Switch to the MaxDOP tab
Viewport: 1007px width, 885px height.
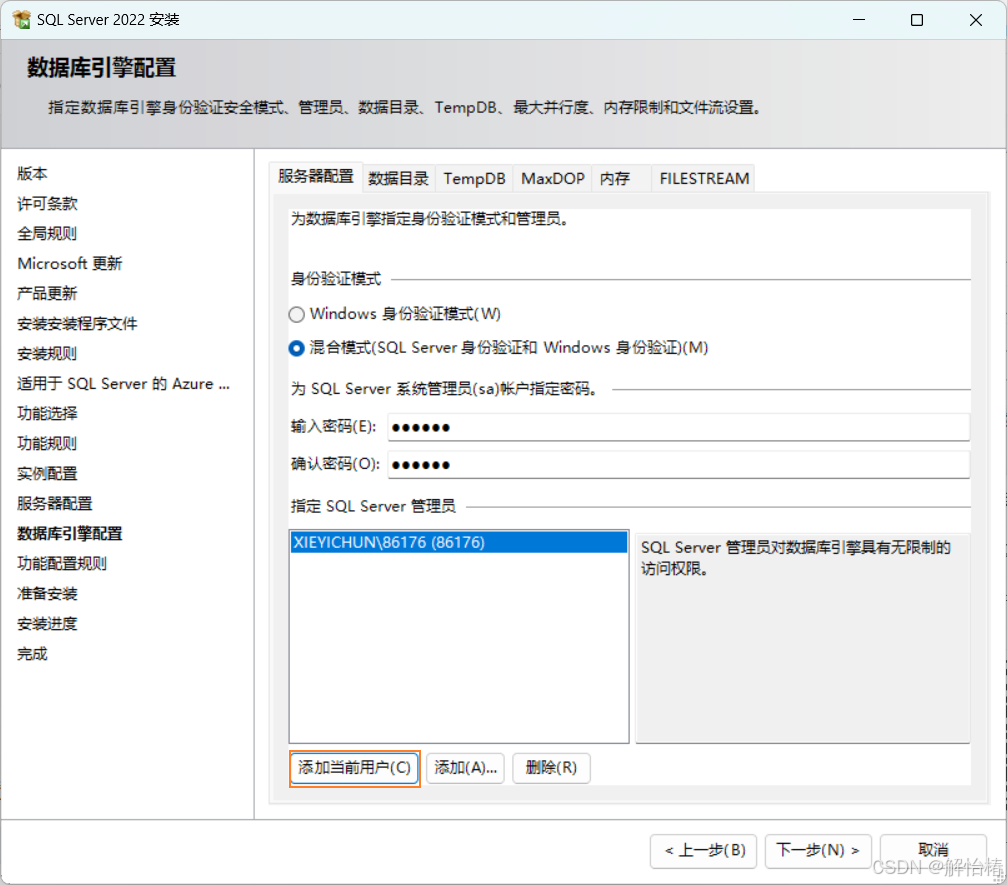tap(552, 179)
